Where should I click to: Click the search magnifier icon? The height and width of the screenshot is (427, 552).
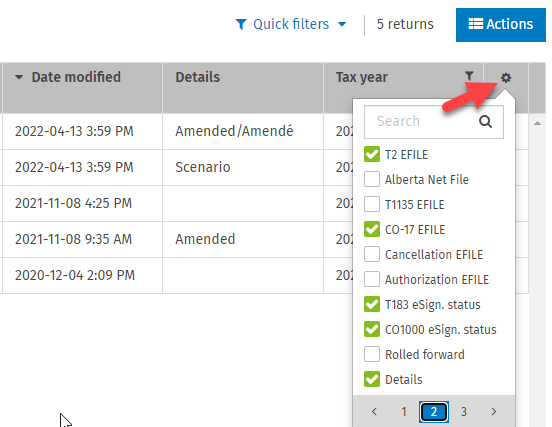coord(485,121)
